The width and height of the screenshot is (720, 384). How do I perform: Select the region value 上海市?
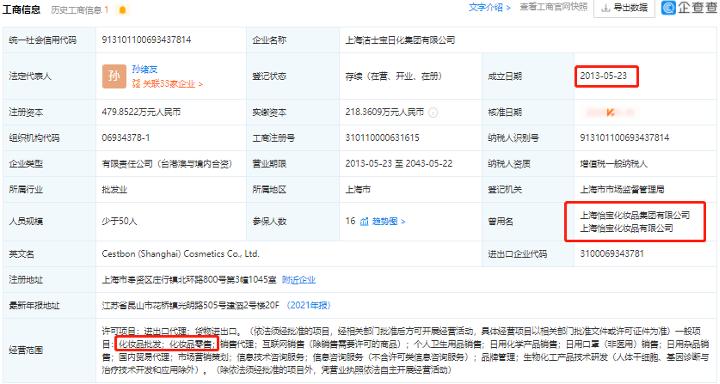click(358, 189)
